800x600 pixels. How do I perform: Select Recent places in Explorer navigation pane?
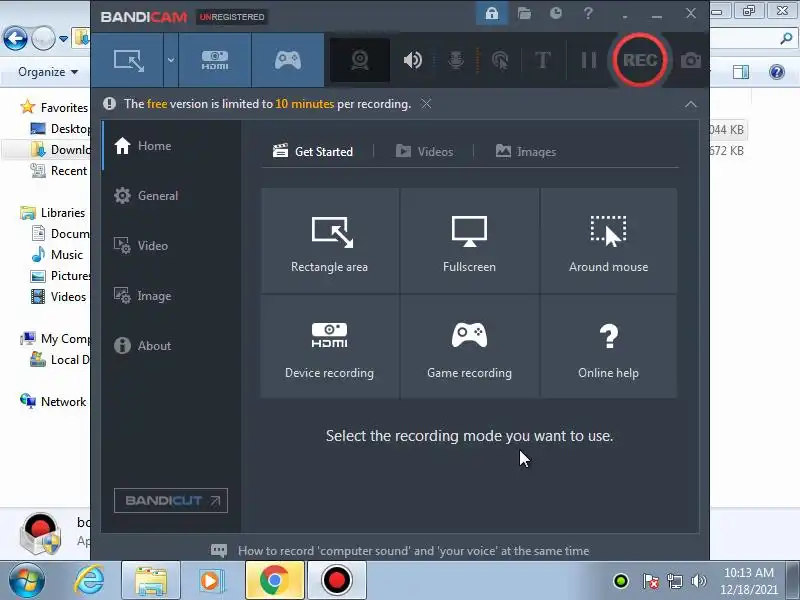[x=59, y=170]
